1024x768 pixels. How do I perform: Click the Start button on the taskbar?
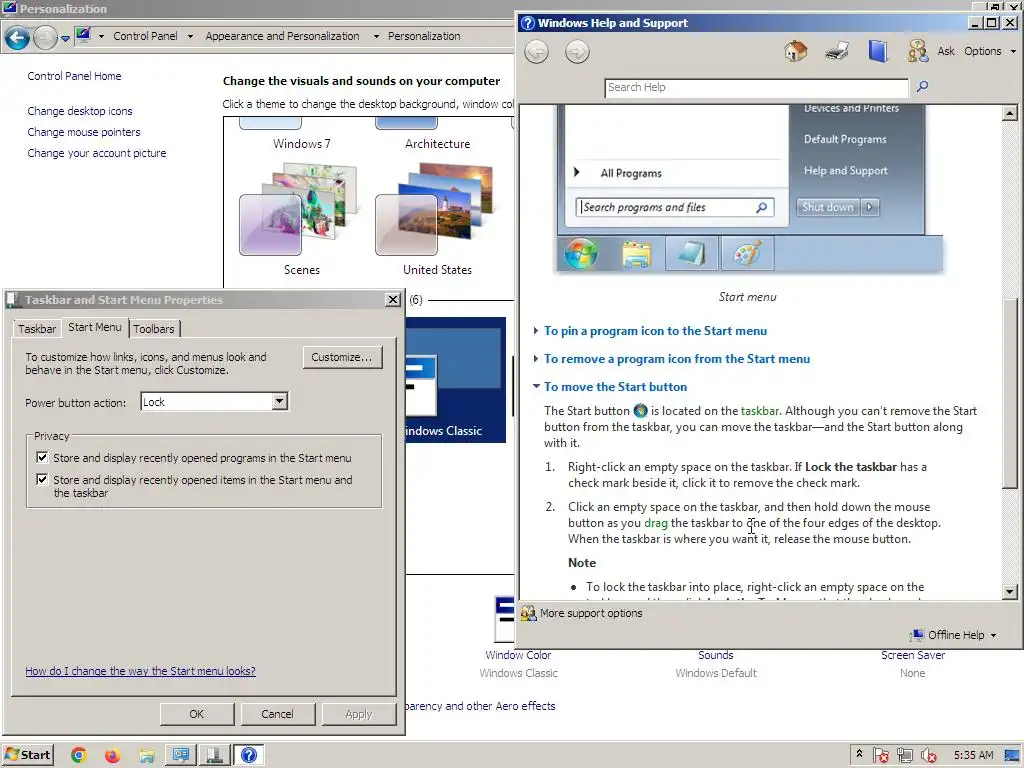point(27,756)
